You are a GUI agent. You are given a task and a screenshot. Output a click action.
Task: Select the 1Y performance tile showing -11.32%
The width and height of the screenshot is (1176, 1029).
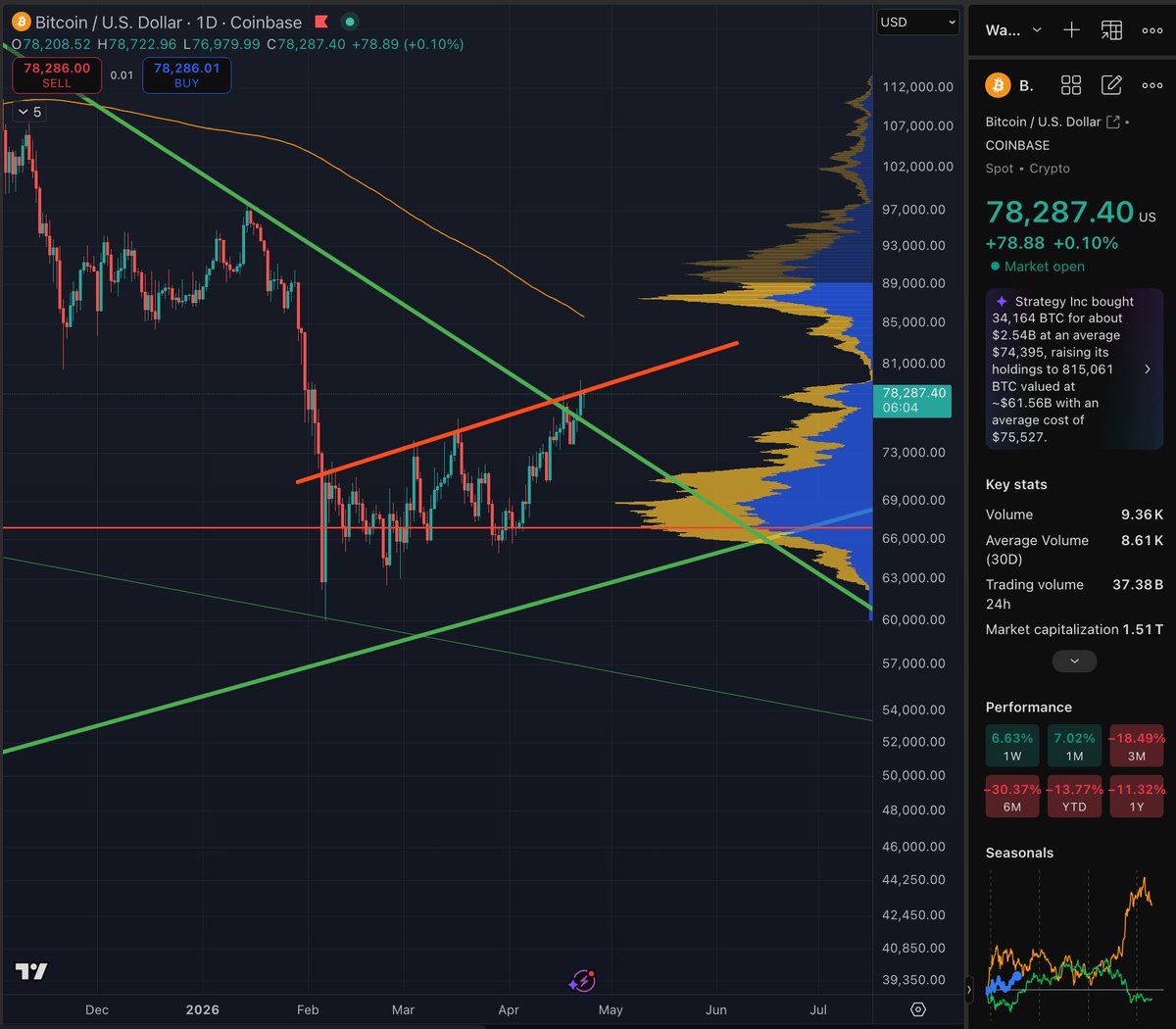click(x=1137, y=798)
